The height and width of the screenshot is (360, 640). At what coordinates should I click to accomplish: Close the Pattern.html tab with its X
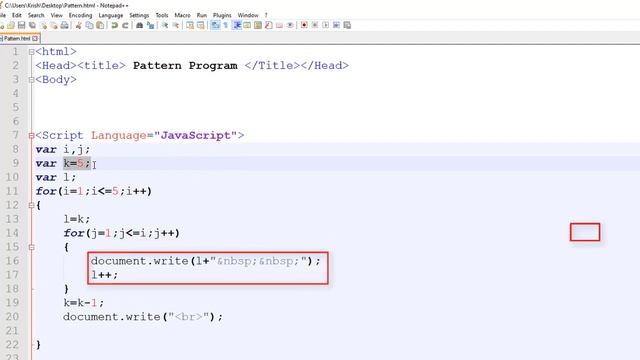(35, 38)
